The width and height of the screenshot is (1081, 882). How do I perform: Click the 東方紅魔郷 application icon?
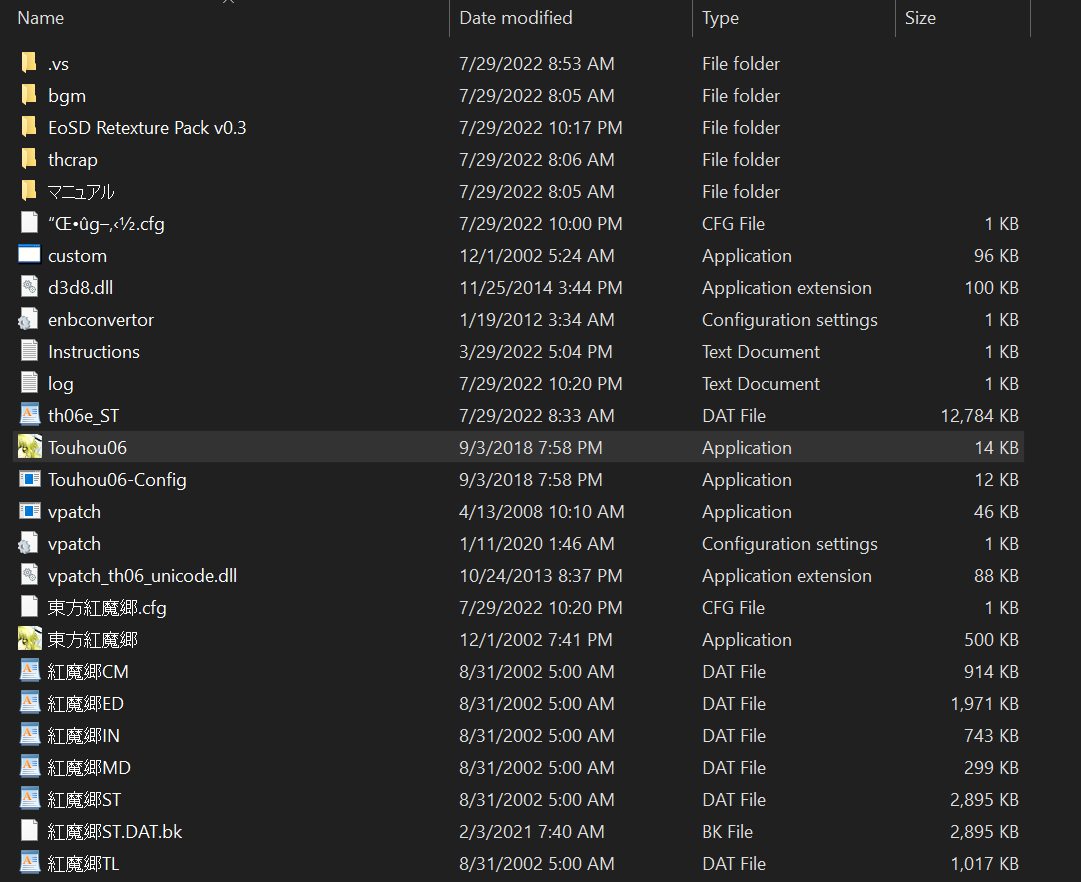[x=30, y=639]
